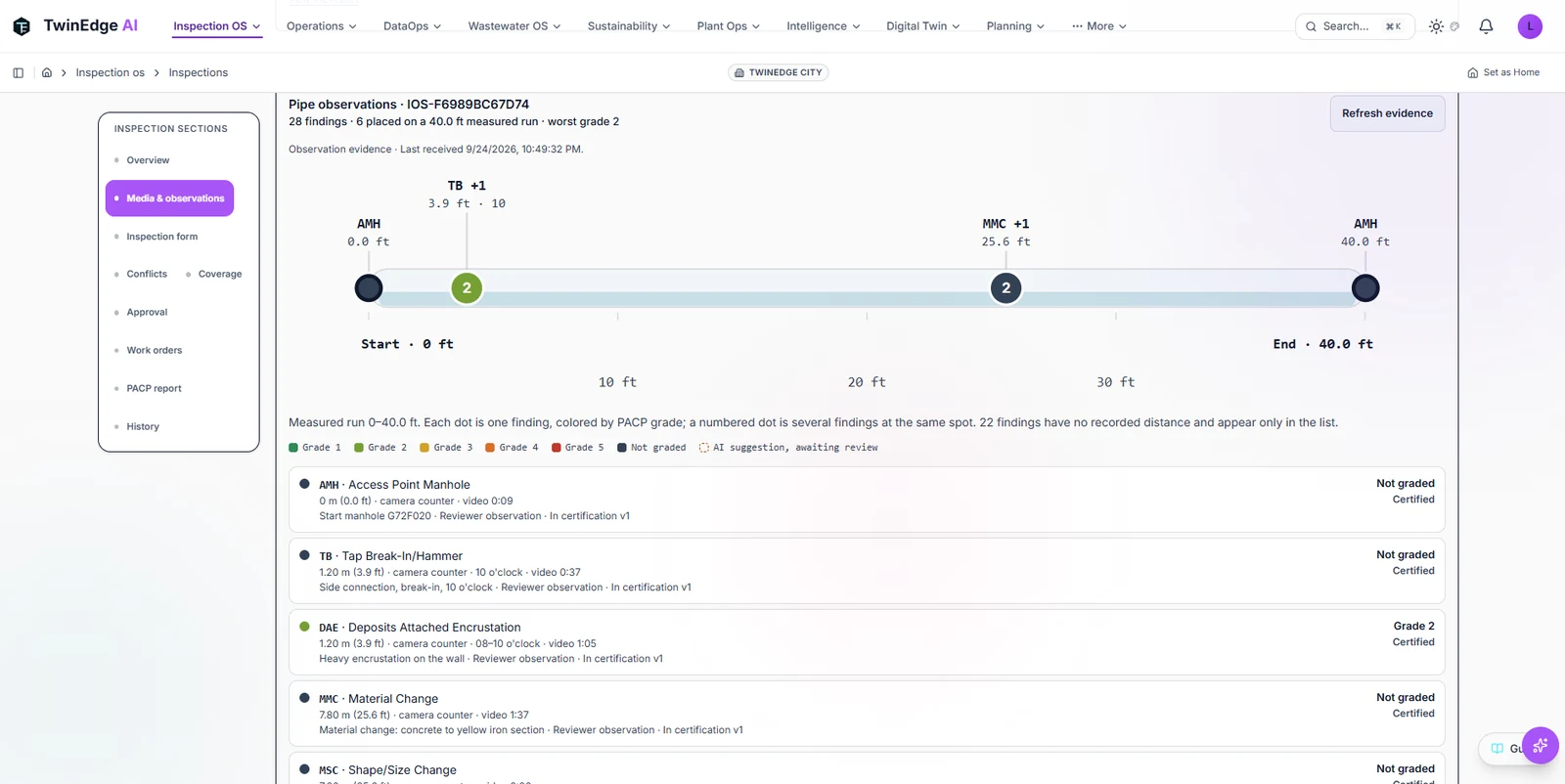The width and height of the screenshot is (1565, 784).
Task: Open the Search box
Action: (1355, 26)
